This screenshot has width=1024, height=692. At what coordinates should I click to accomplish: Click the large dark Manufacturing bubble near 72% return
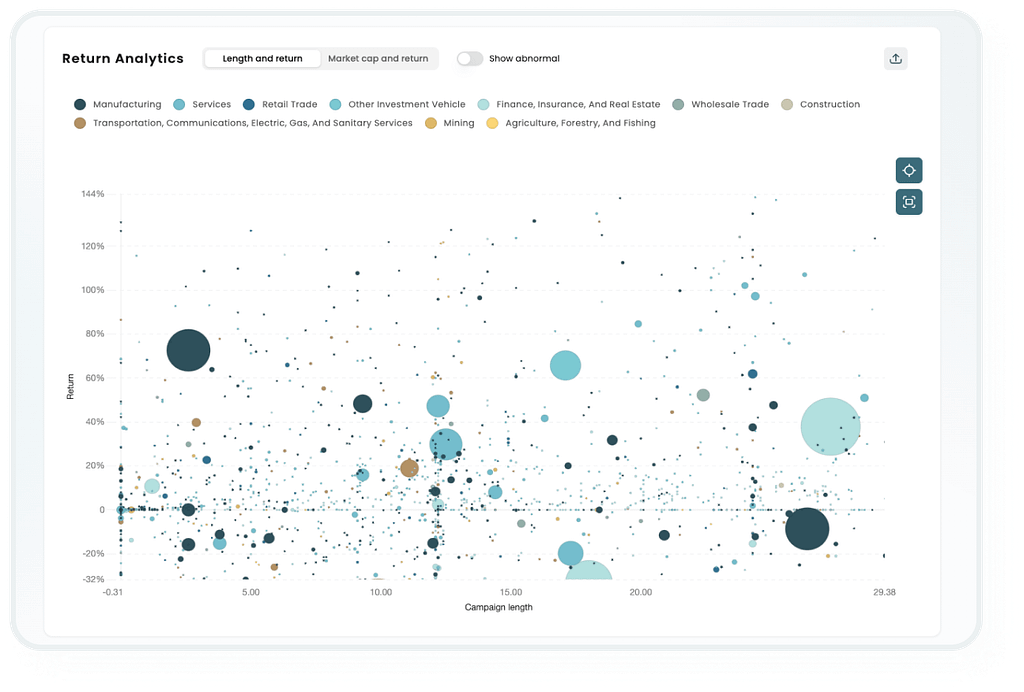188,350
